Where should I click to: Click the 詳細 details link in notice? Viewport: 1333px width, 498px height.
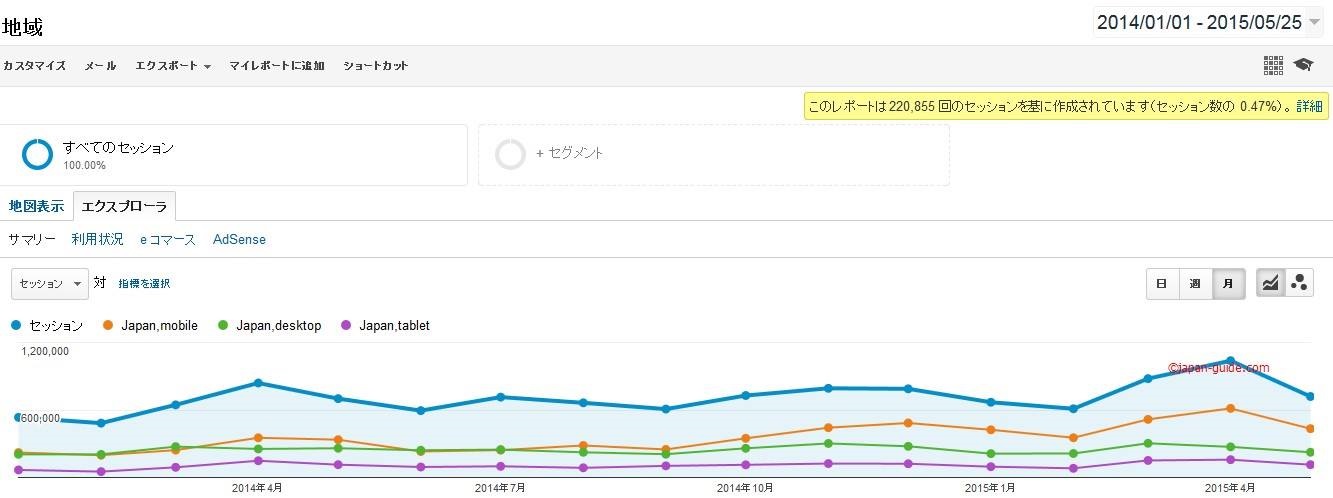1309,106
